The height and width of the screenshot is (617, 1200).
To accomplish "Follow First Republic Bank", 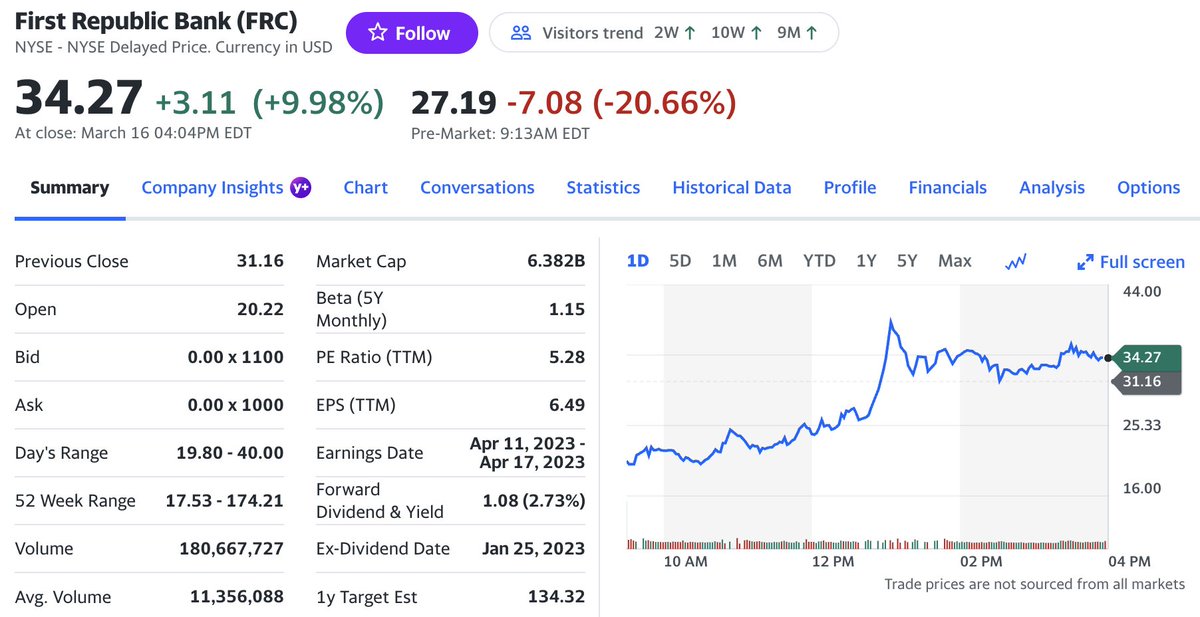I will [x=412, y=33].
